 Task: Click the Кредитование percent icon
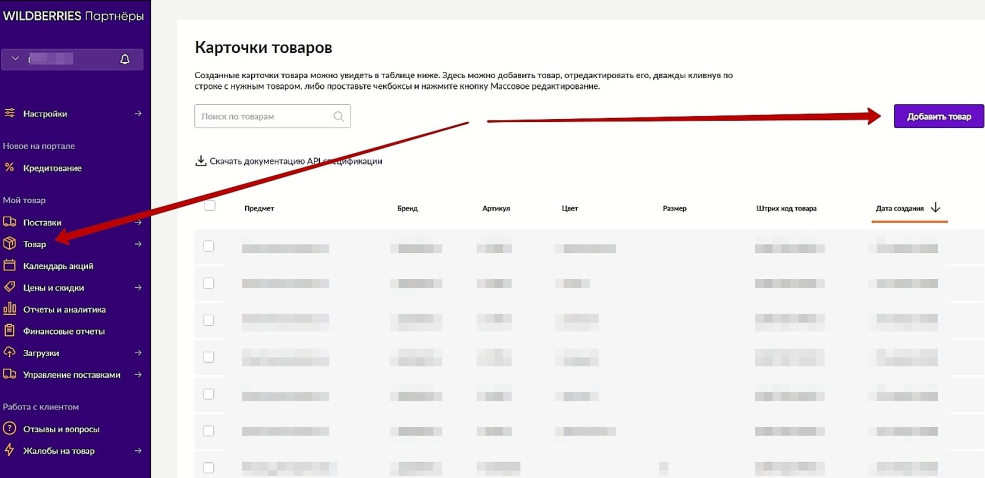[10, 168]
